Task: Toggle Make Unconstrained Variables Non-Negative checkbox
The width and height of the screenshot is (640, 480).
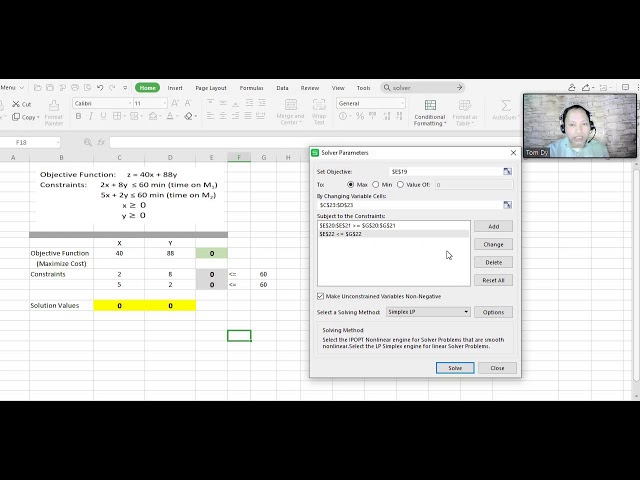Action: (x=320, y=296)
